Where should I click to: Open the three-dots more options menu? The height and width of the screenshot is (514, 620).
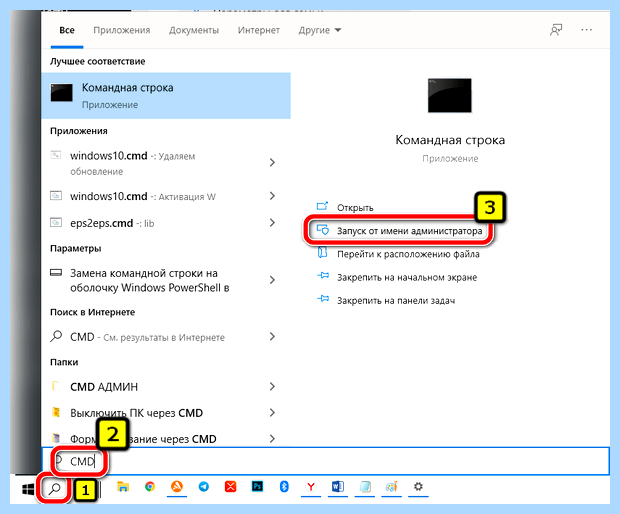[x=586, y=30]
